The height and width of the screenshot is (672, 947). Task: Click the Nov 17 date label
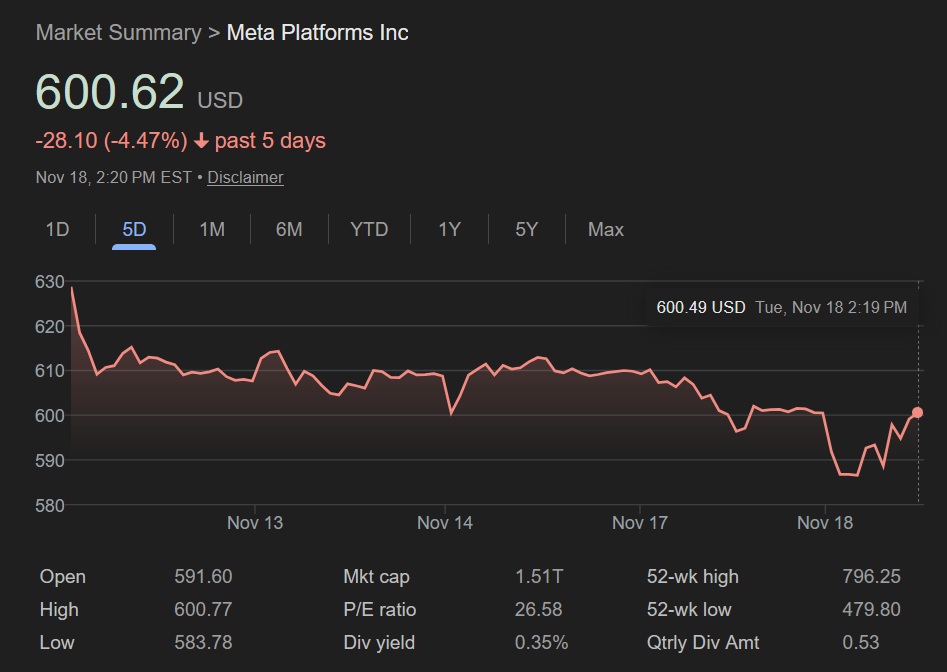pyautogui.click(x=639, y=523)
